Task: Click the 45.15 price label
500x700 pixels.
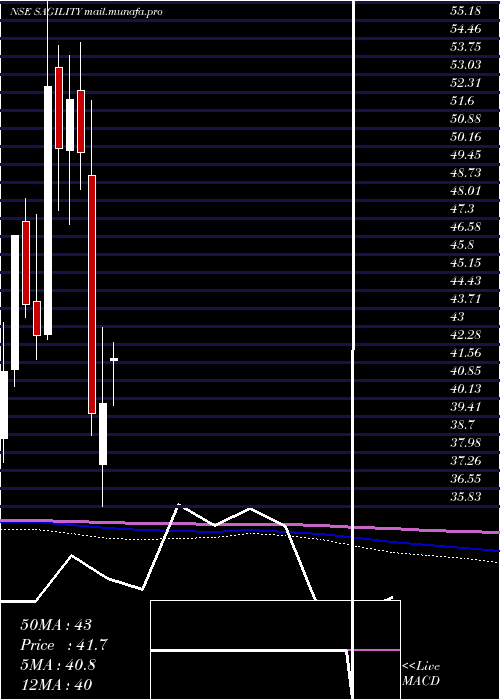Action: pyautogui.click(x=466, y=262)
